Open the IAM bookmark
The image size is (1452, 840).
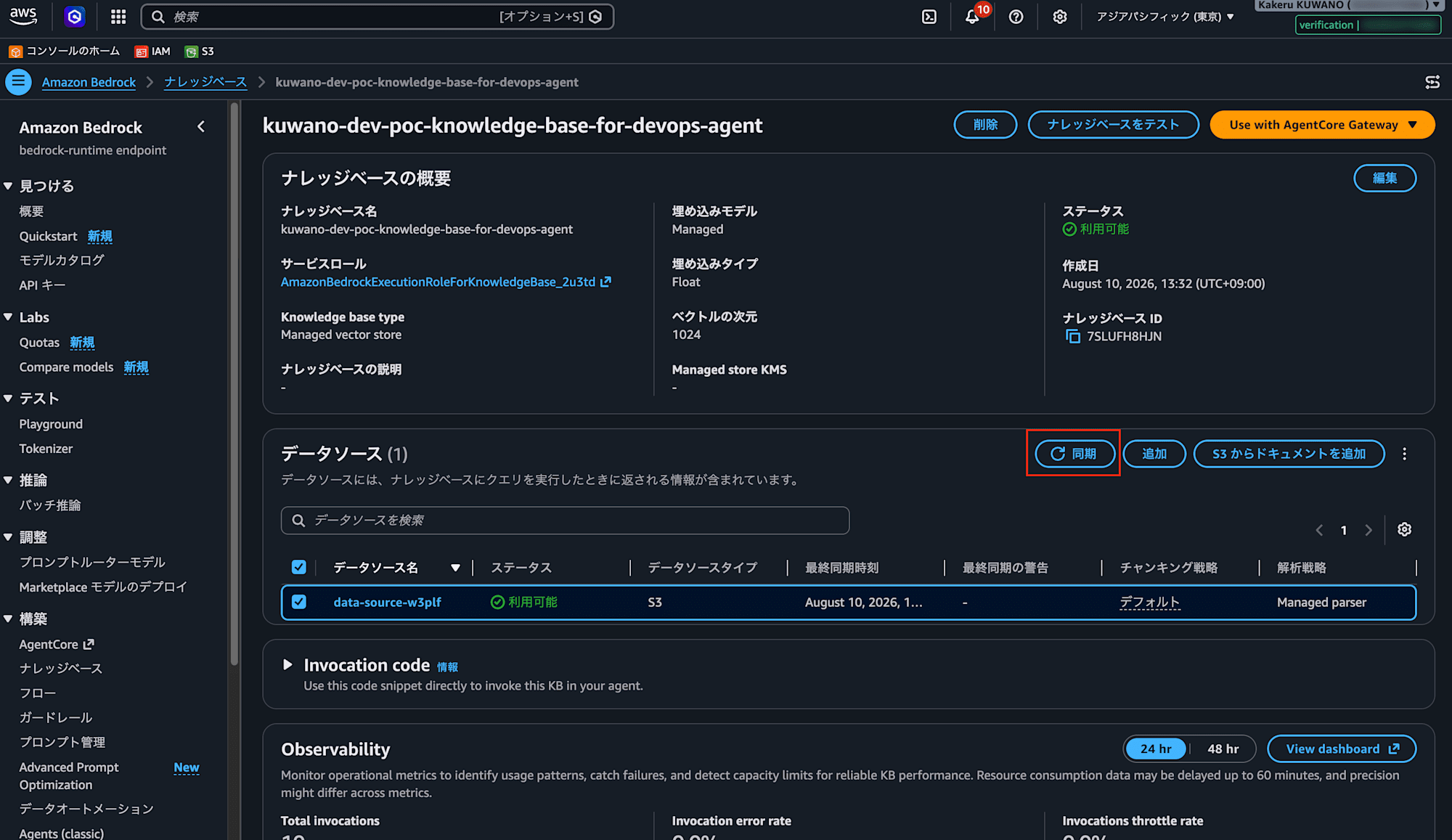pos(152,51)
